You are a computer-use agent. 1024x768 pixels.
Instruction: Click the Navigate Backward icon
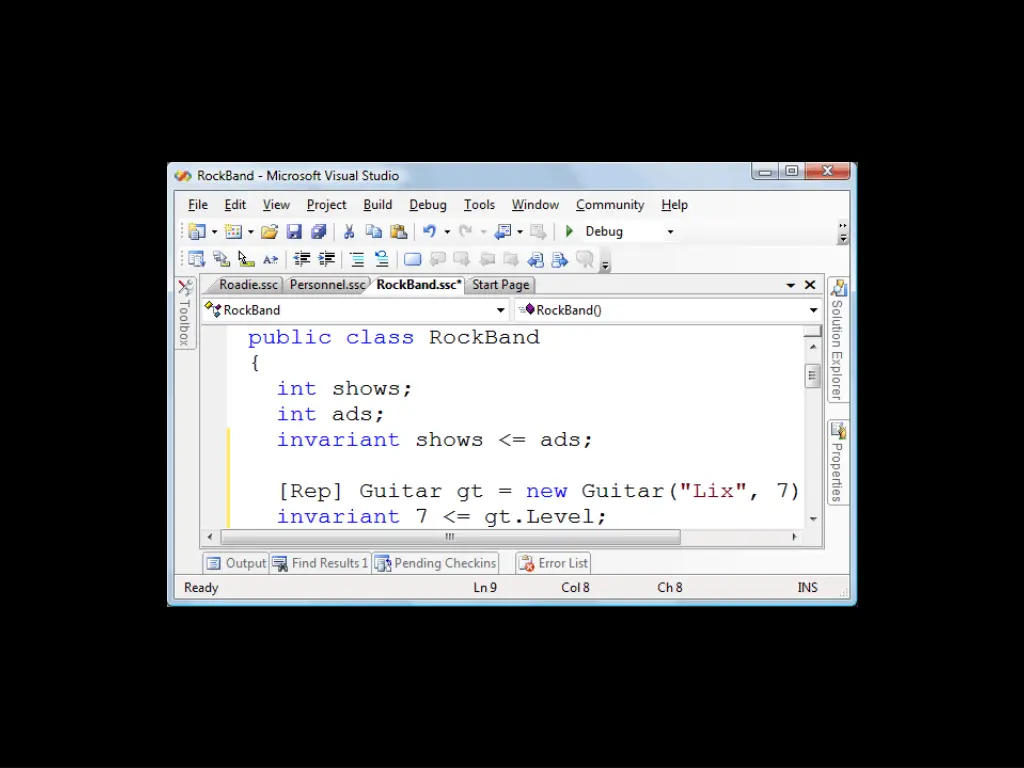tap(502, 231)
